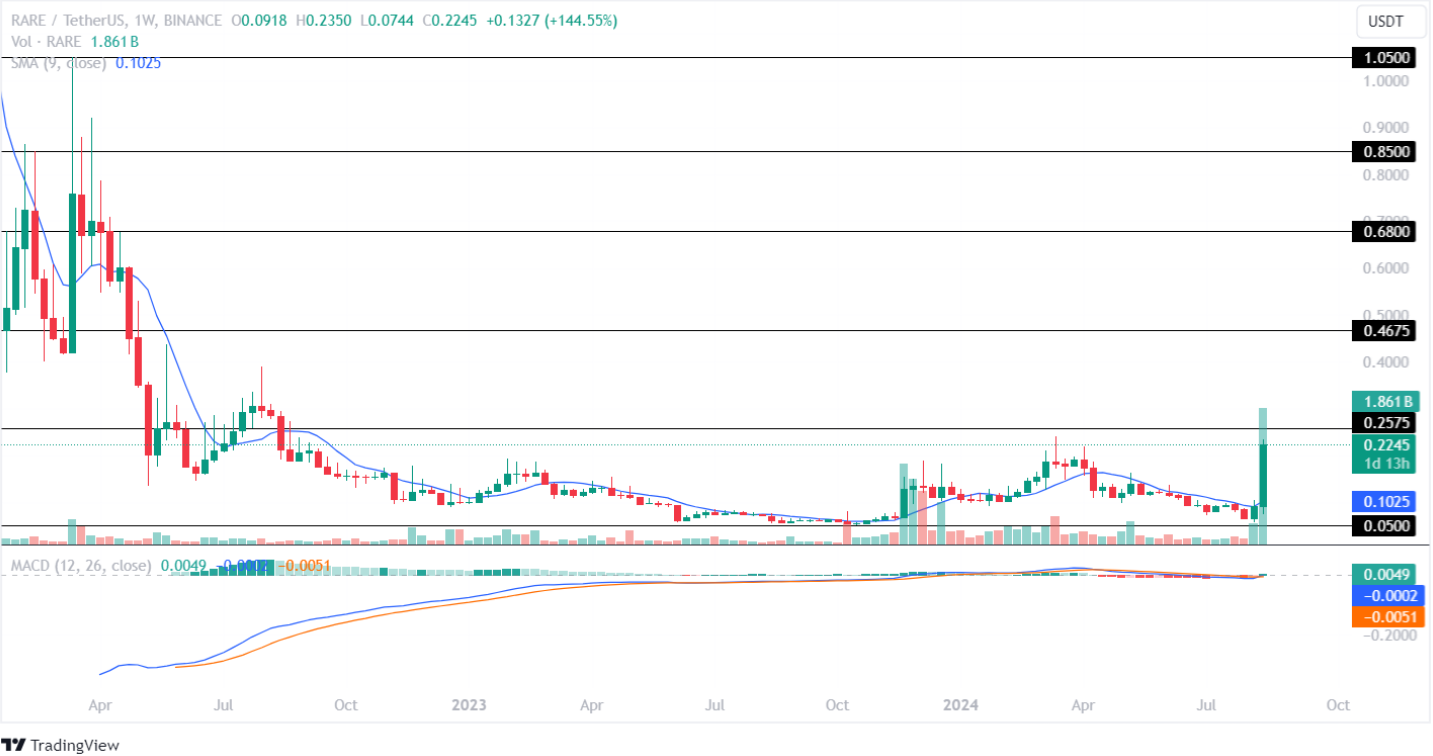The image size is (1433, 756).
Task: Select the SMA 0.1025 indicator legend
Action: click(85, 62)
